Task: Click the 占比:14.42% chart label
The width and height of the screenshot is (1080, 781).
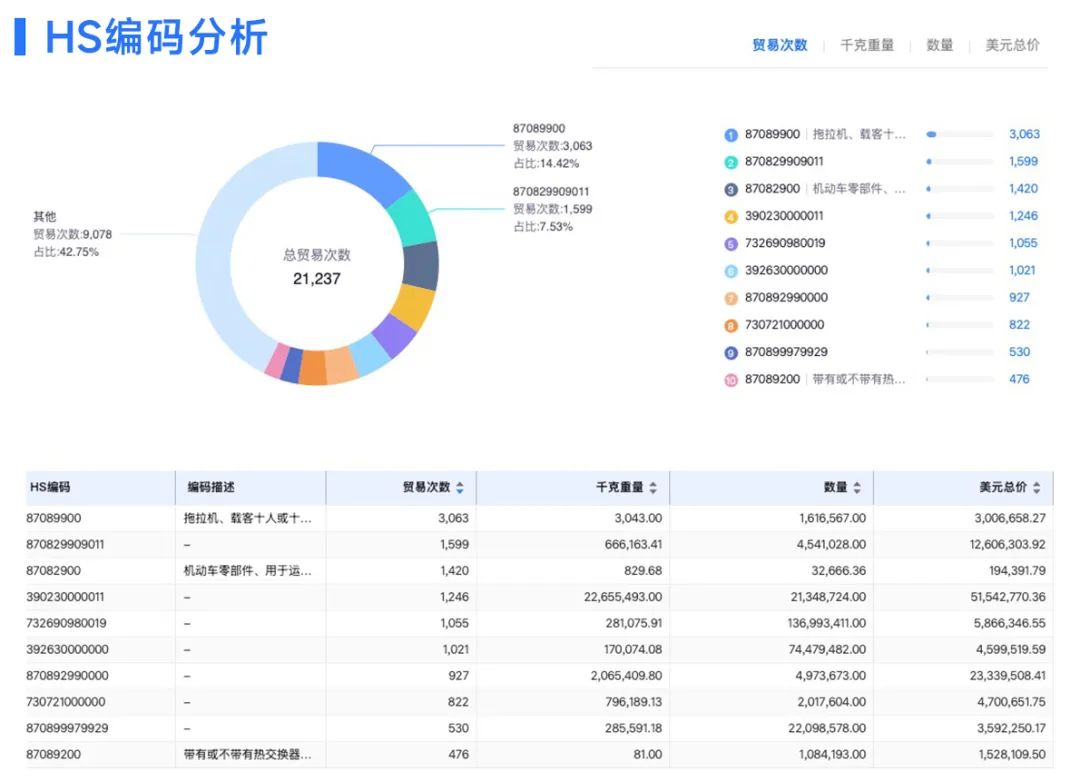Action: [546, 164]
